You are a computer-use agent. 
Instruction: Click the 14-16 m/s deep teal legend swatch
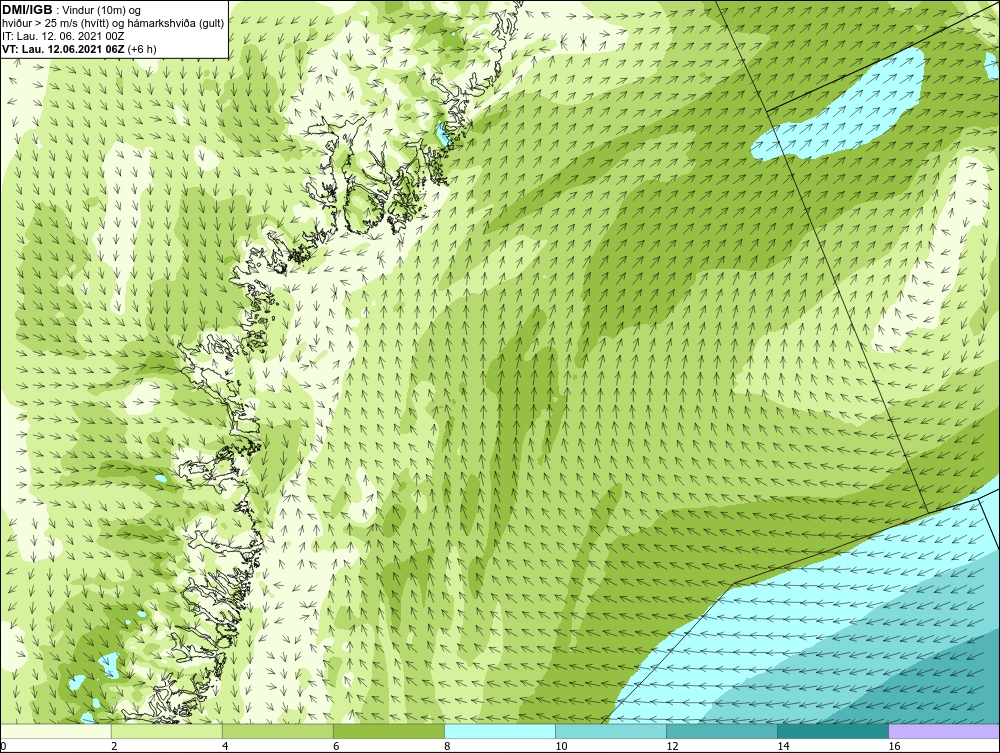tap(832, 731)
